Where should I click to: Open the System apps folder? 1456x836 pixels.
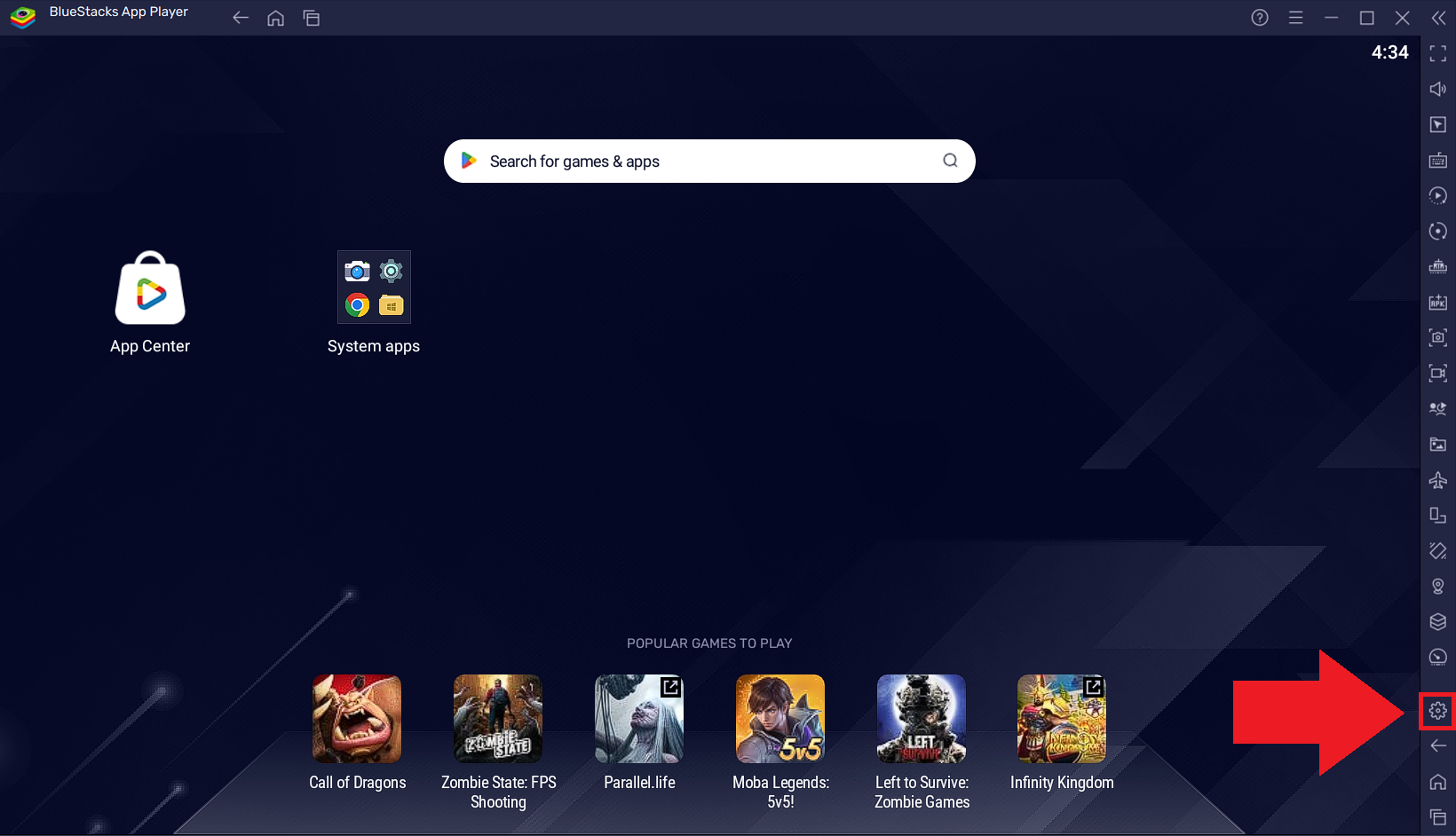click(373, 287)
